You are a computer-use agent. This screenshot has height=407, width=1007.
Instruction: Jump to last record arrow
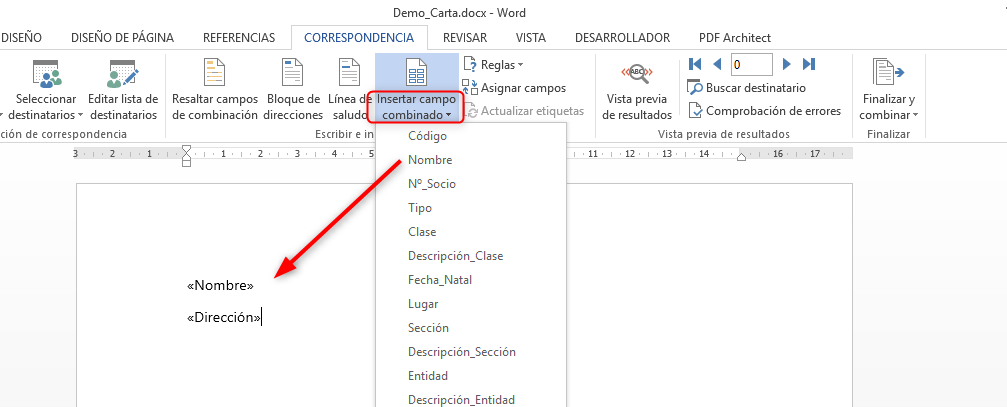point(808,64)
